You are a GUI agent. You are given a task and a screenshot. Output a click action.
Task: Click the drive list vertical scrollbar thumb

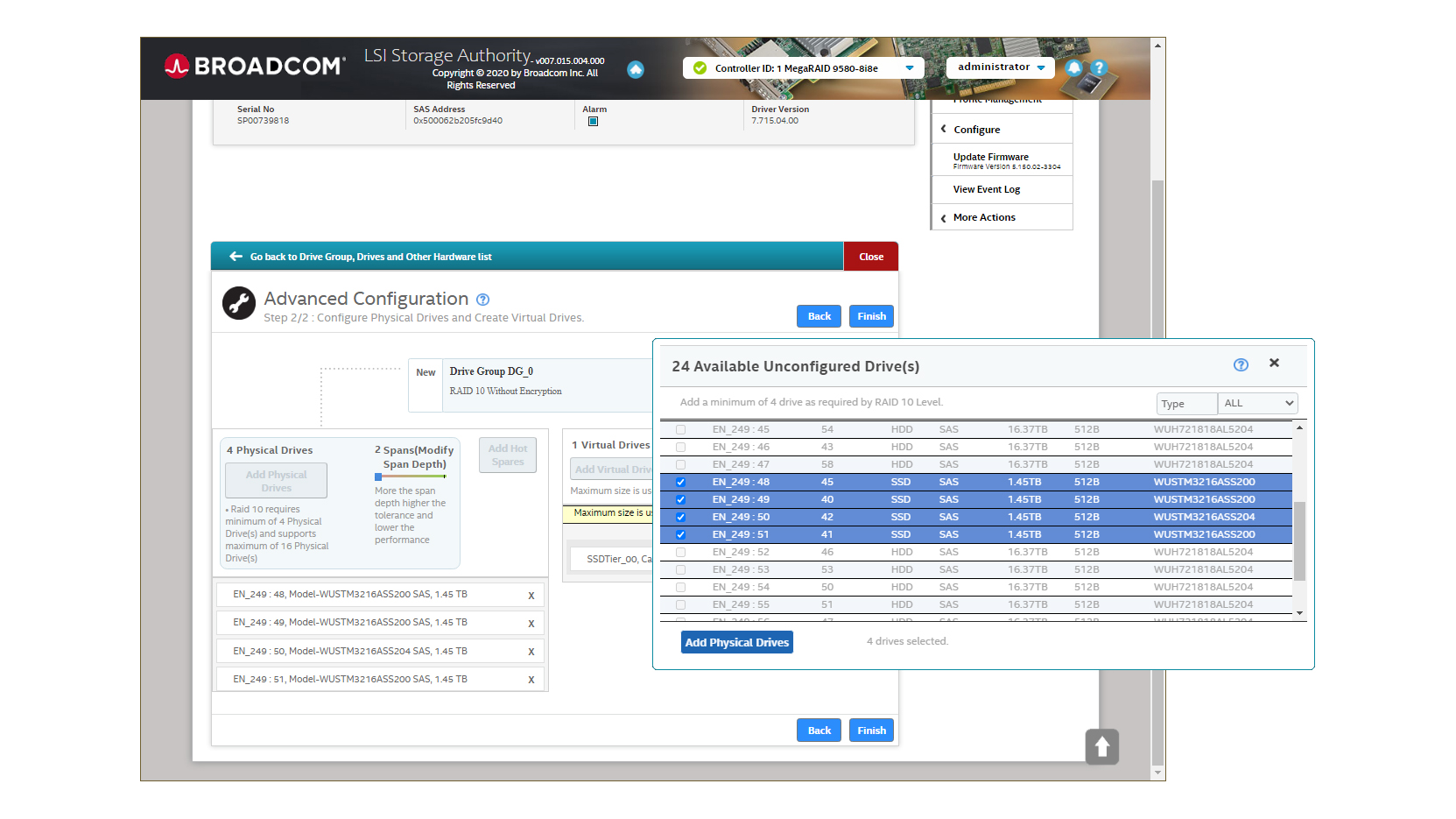(x=1299, y=540)
